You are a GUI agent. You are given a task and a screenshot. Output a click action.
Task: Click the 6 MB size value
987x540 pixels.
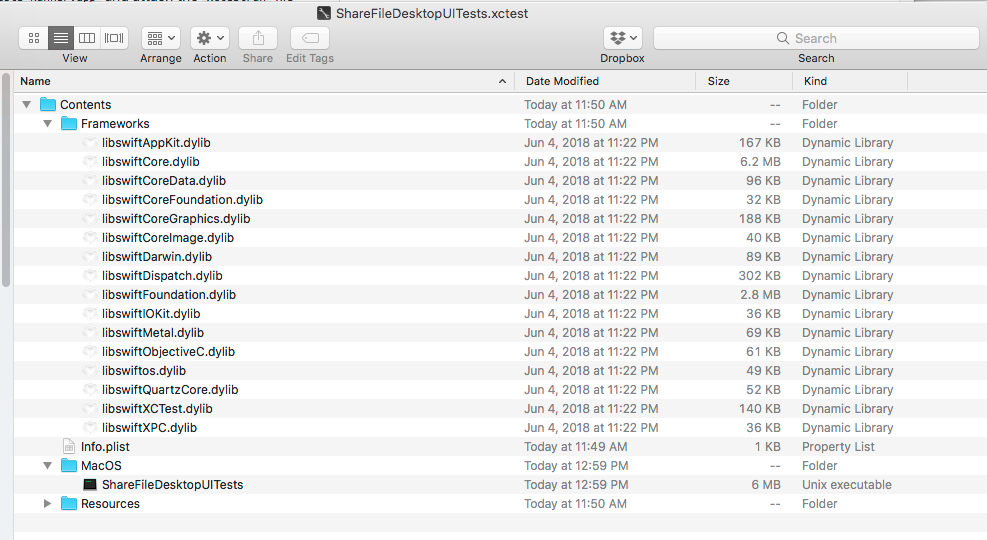pyautogui.click(x=765, y=485)
